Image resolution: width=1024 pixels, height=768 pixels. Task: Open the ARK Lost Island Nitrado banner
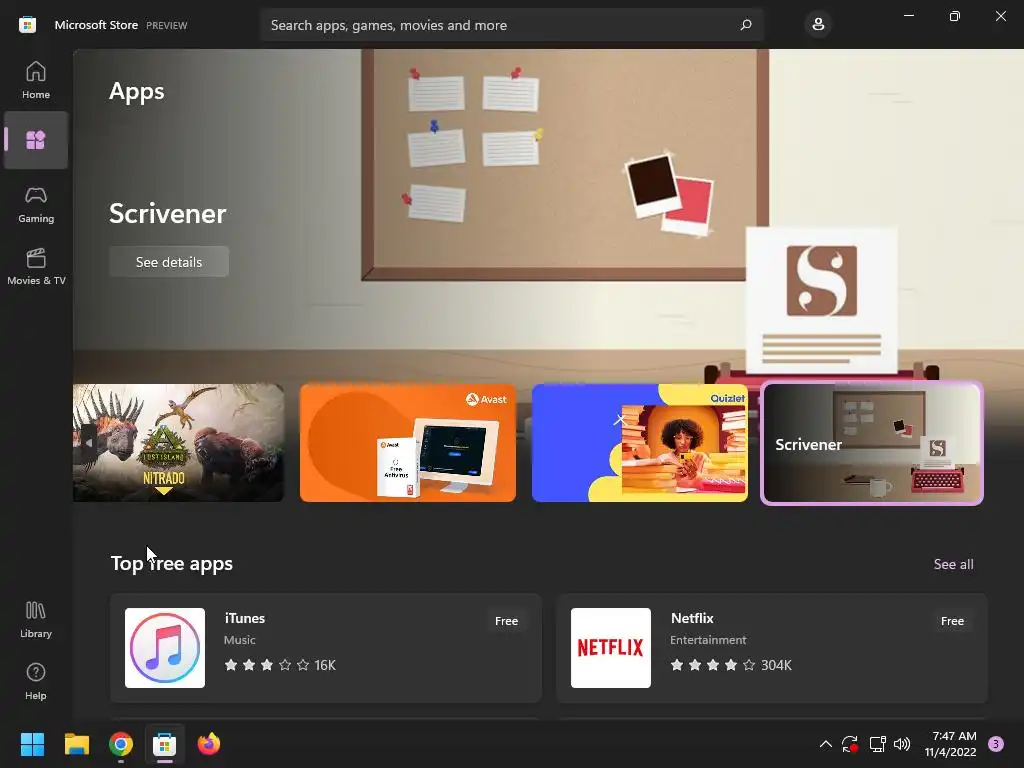click(x=178, y=443)
